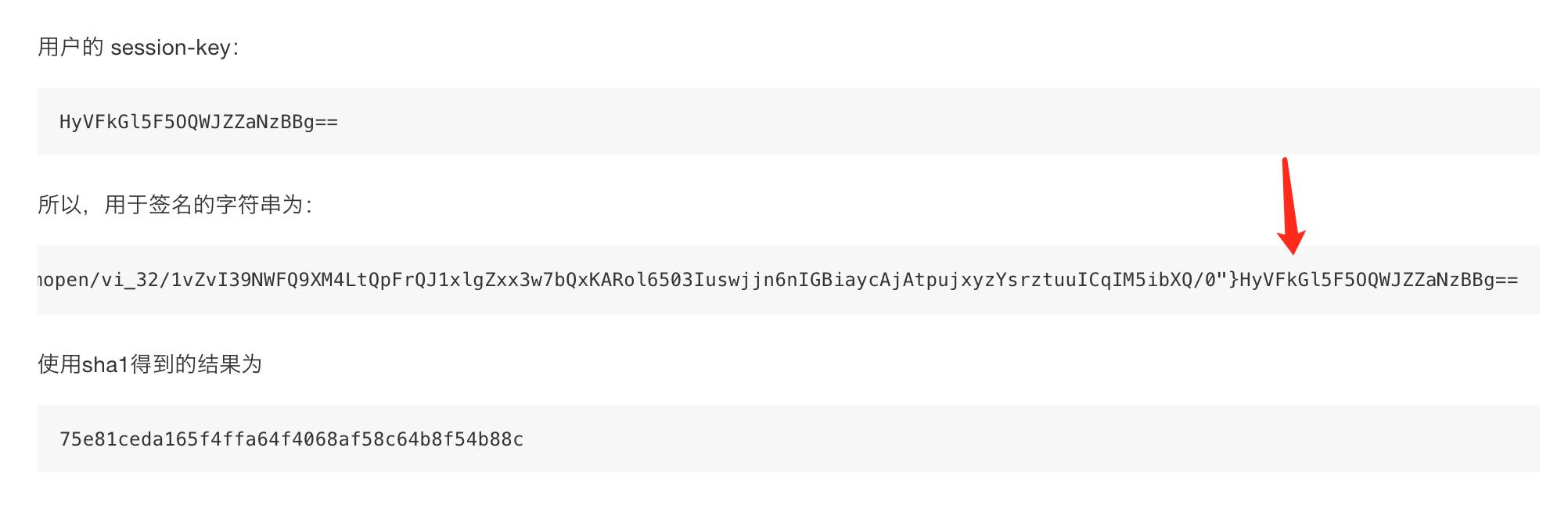Click the 字符串 word in the second paragraph
This screenshot has height=505, width=1568.
tap(248, 205)
